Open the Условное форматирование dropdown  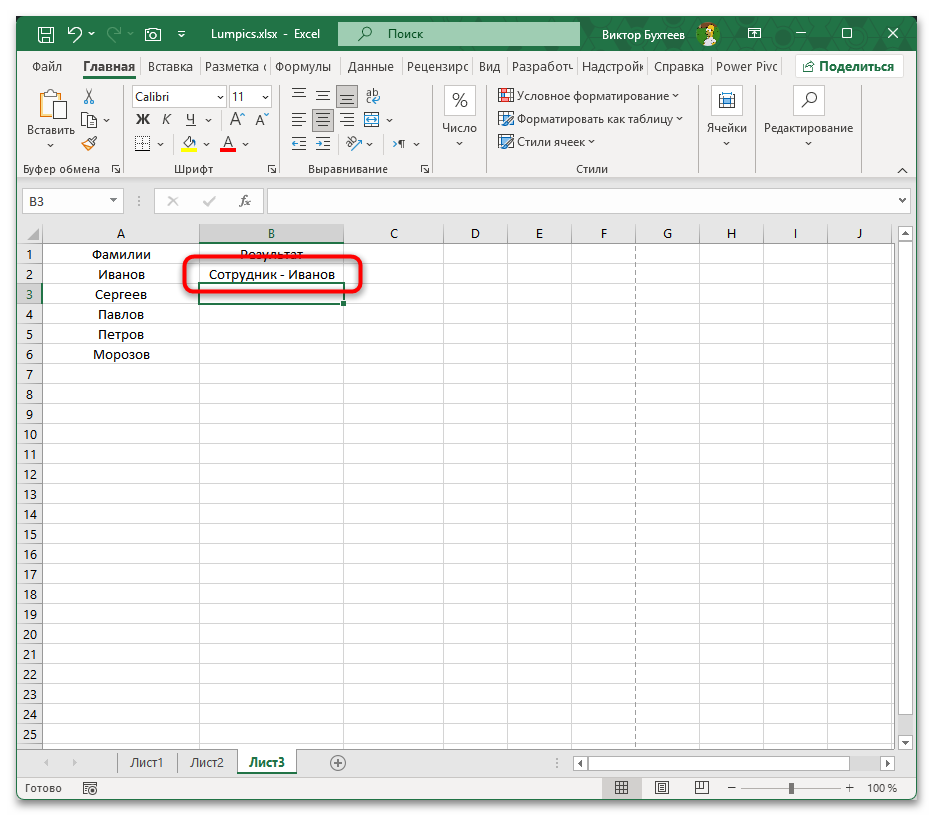point(589,96)
